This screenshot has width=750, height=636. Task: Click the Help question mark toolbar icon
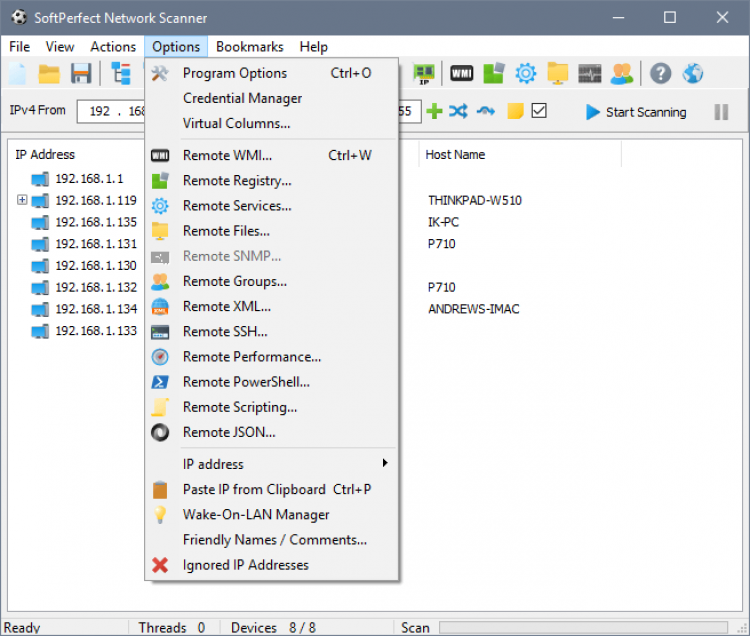pyautogui.click(x=661, y=74)
